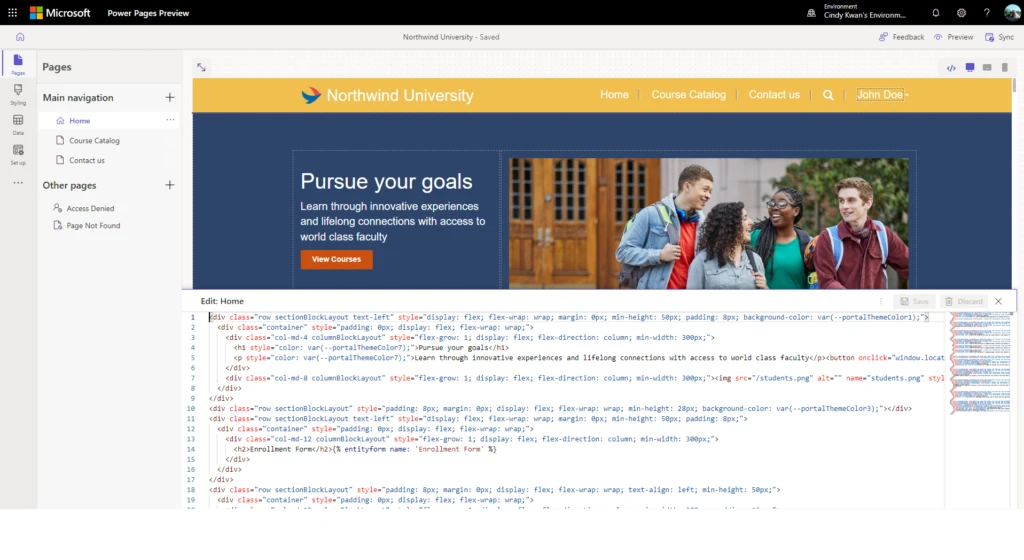The image size is (1024, 560).
Task: Open the John Doe user dropdown
Action: coord(882,95)
